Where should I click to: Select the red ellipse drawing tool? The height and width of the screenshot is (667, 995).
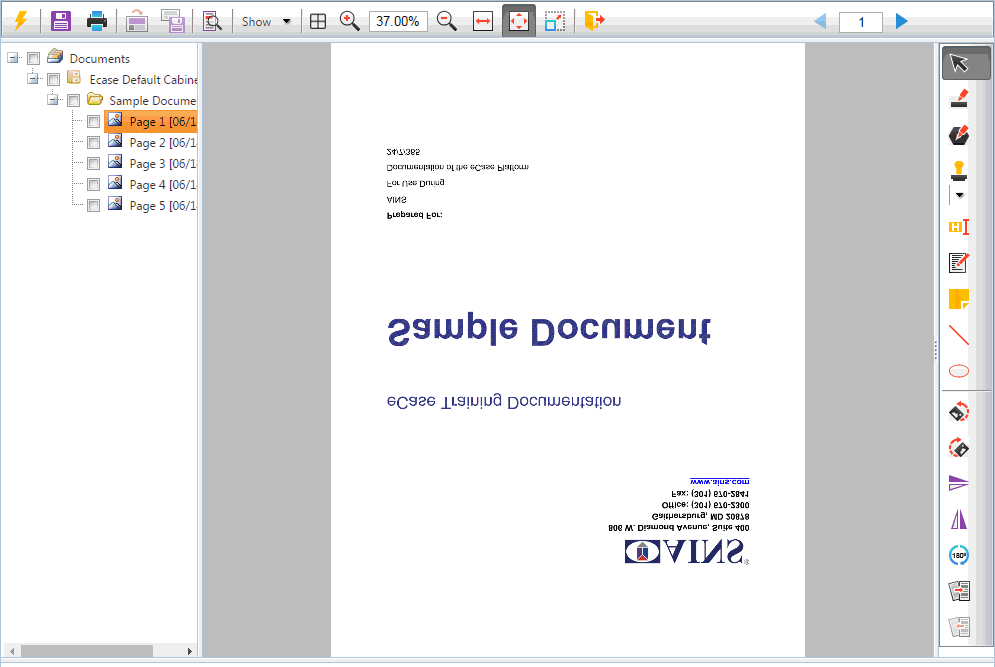pyautogui.click(x=959, y=371)
